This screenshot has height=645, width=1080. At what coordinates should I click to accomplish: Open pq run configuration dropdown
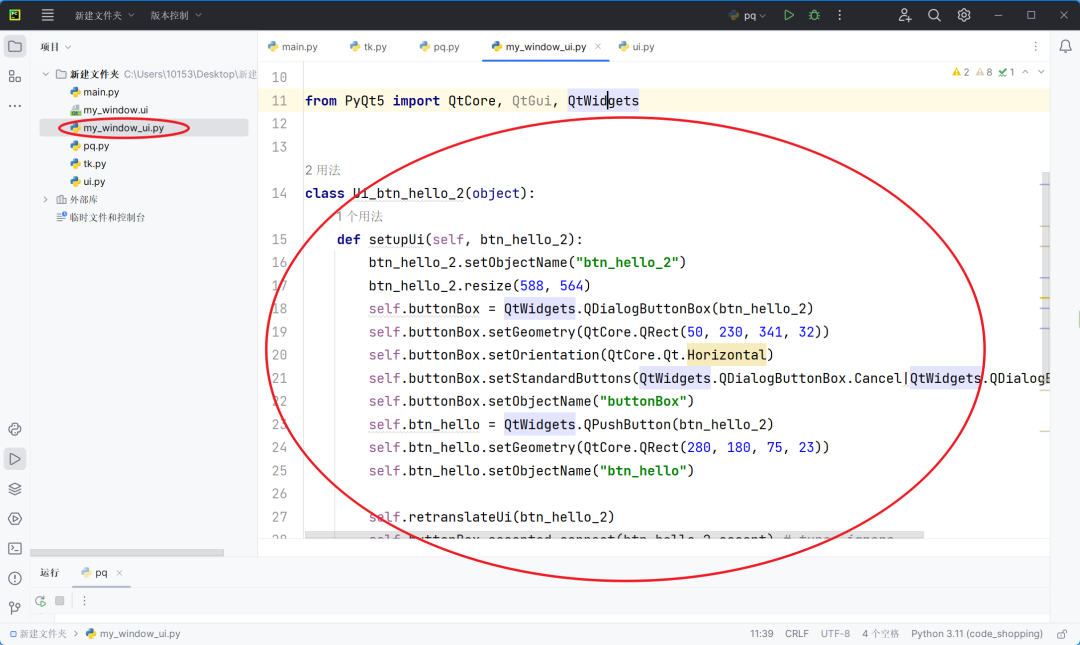coord(747,15)
